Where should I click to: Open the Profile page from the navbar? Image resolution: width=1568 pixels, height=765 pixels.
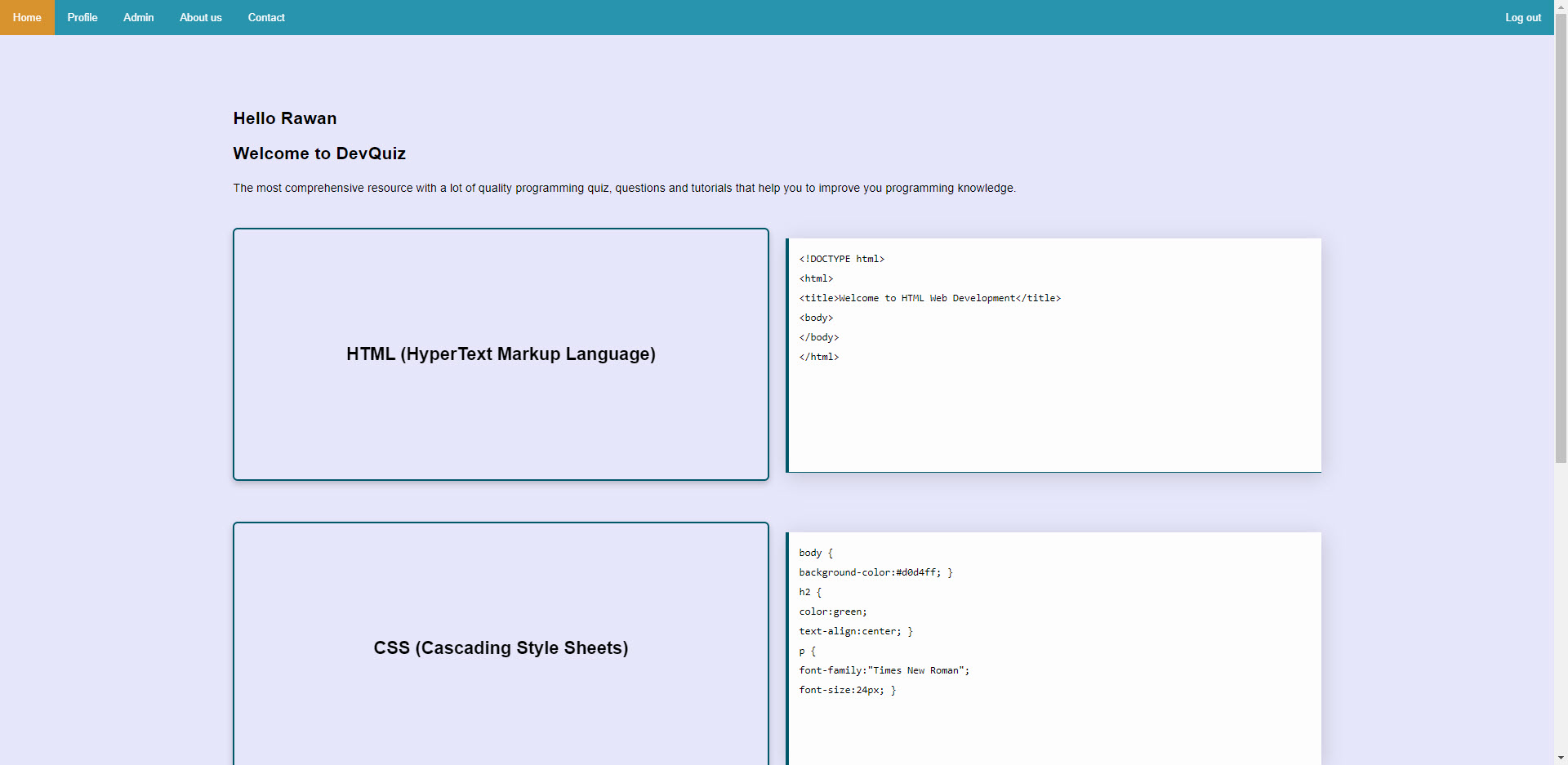[82, 17]
